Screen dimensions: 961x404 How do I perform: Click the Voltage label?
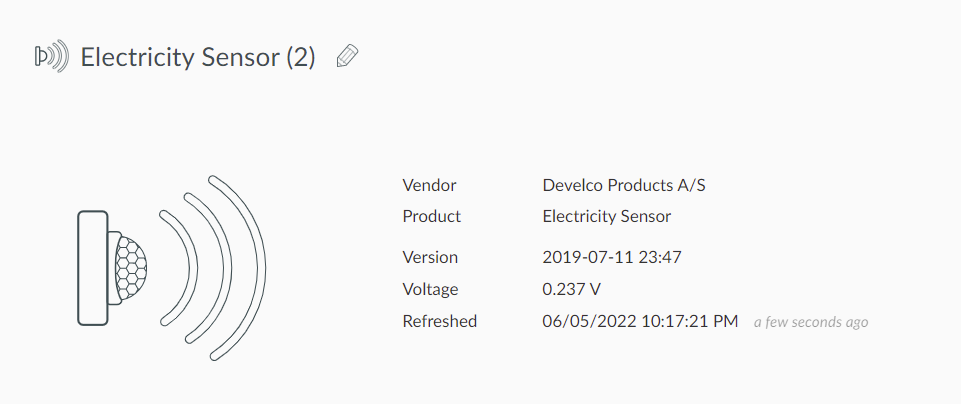pos(430,289)
